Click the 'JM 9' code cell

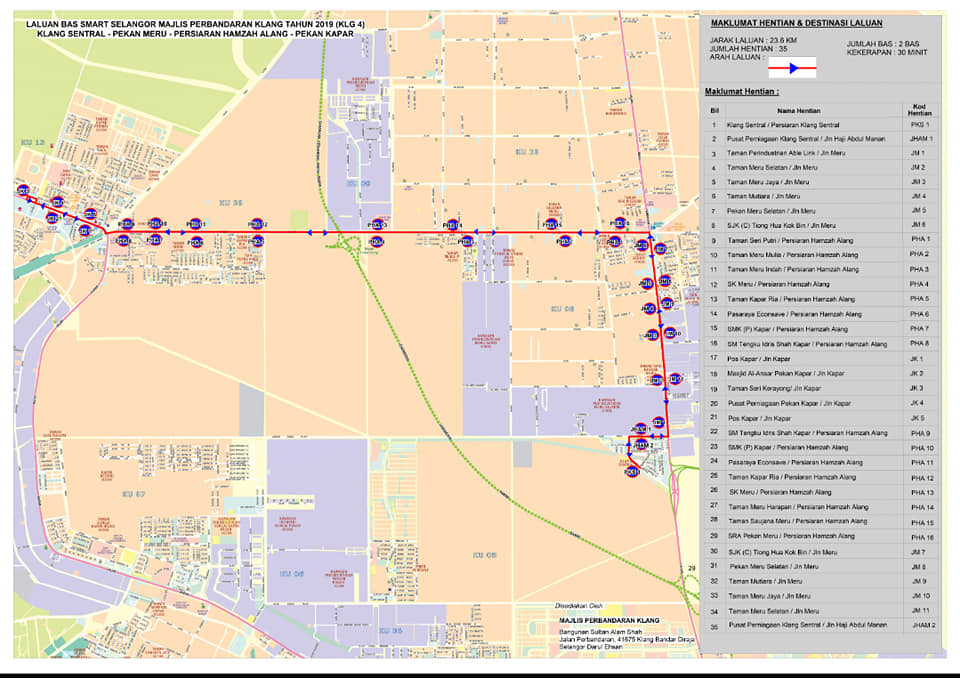pos(918,581)
